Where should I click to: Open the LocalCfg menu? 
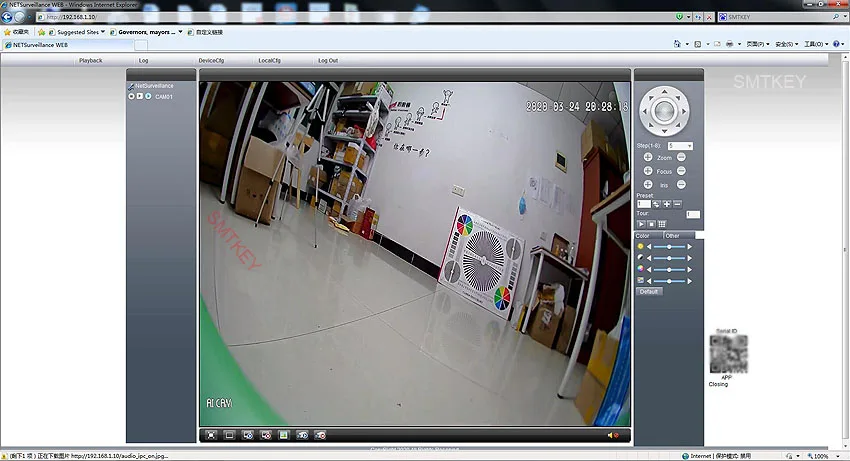coord(269,60)
